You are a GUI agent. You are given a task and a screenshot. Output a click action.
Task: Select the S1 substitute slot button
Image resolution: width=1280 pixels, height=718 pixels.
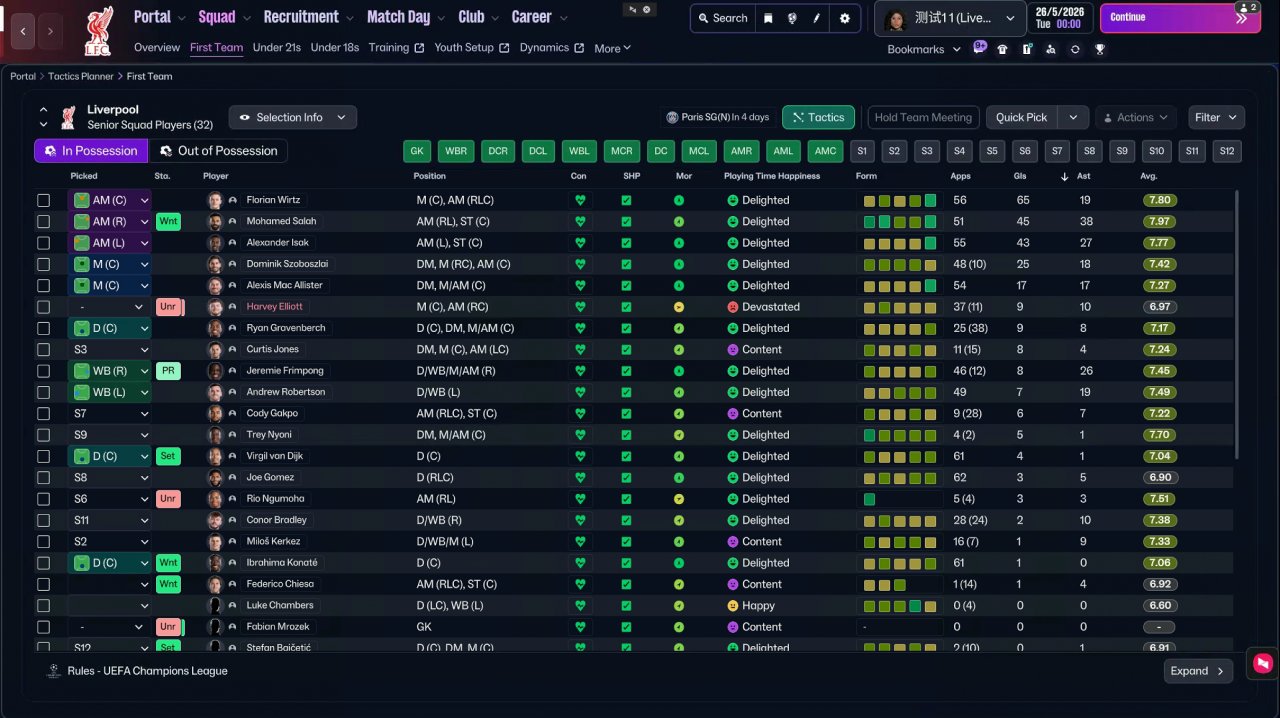pos(861,151)
